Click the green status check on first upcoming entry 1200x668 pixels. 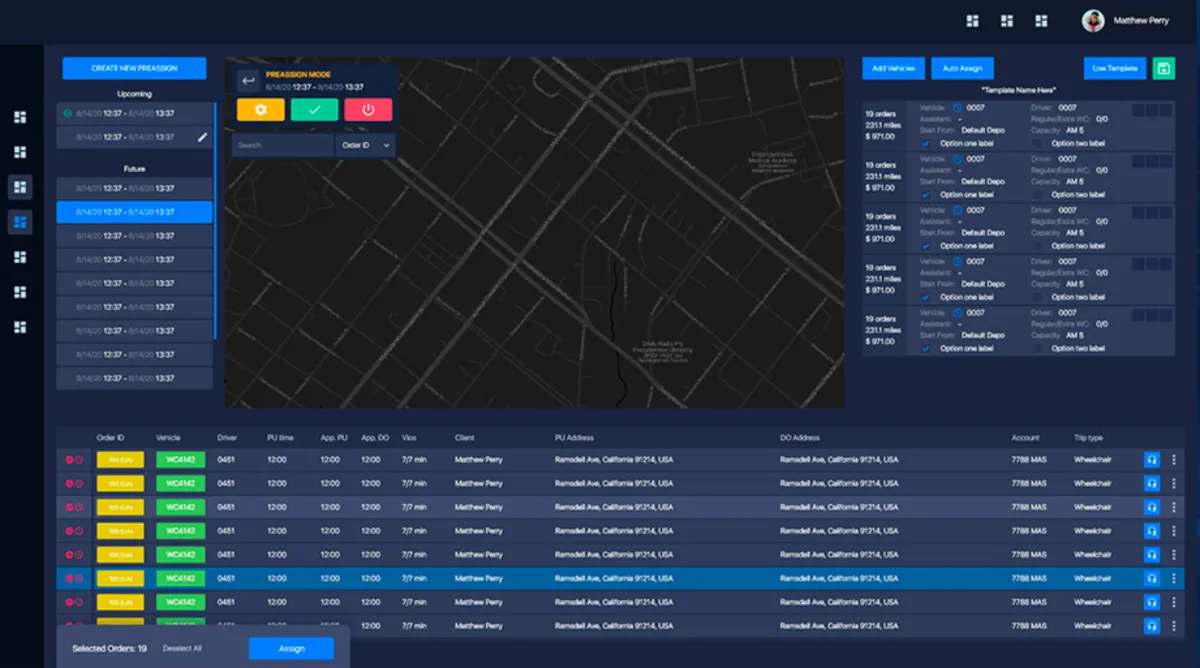66,113
